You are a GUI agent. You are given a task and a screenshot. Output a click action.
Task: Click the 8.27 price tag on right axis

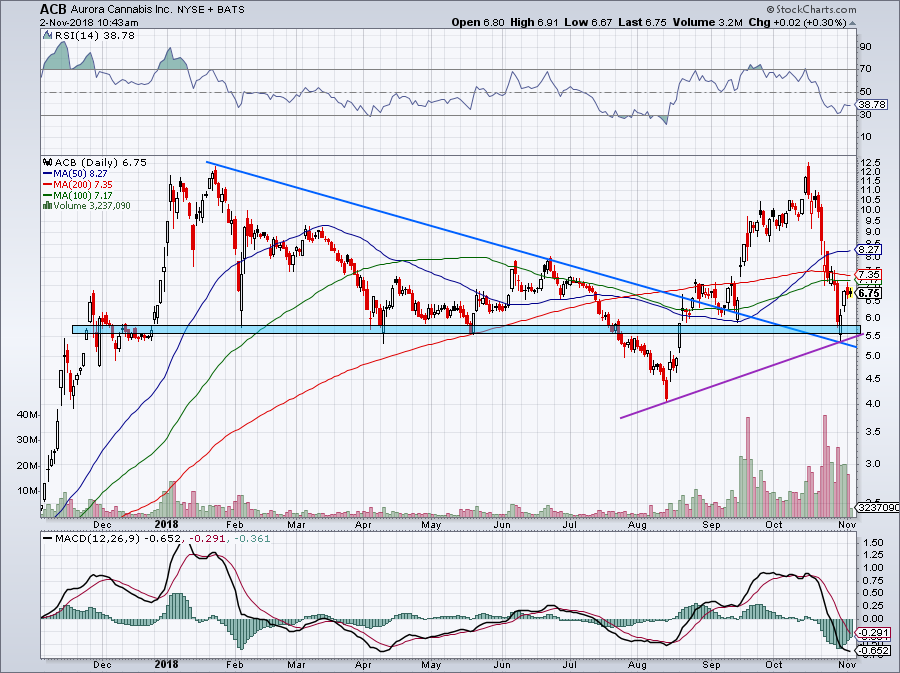tap(870, 250)
